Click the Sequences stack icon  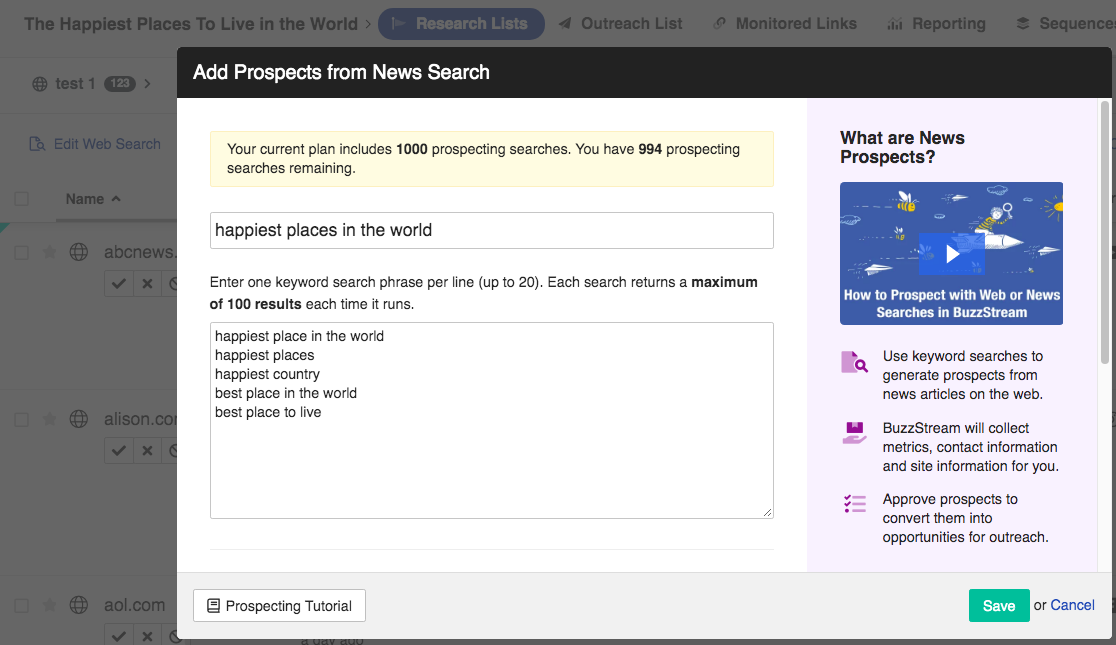tap(1023, 24)
